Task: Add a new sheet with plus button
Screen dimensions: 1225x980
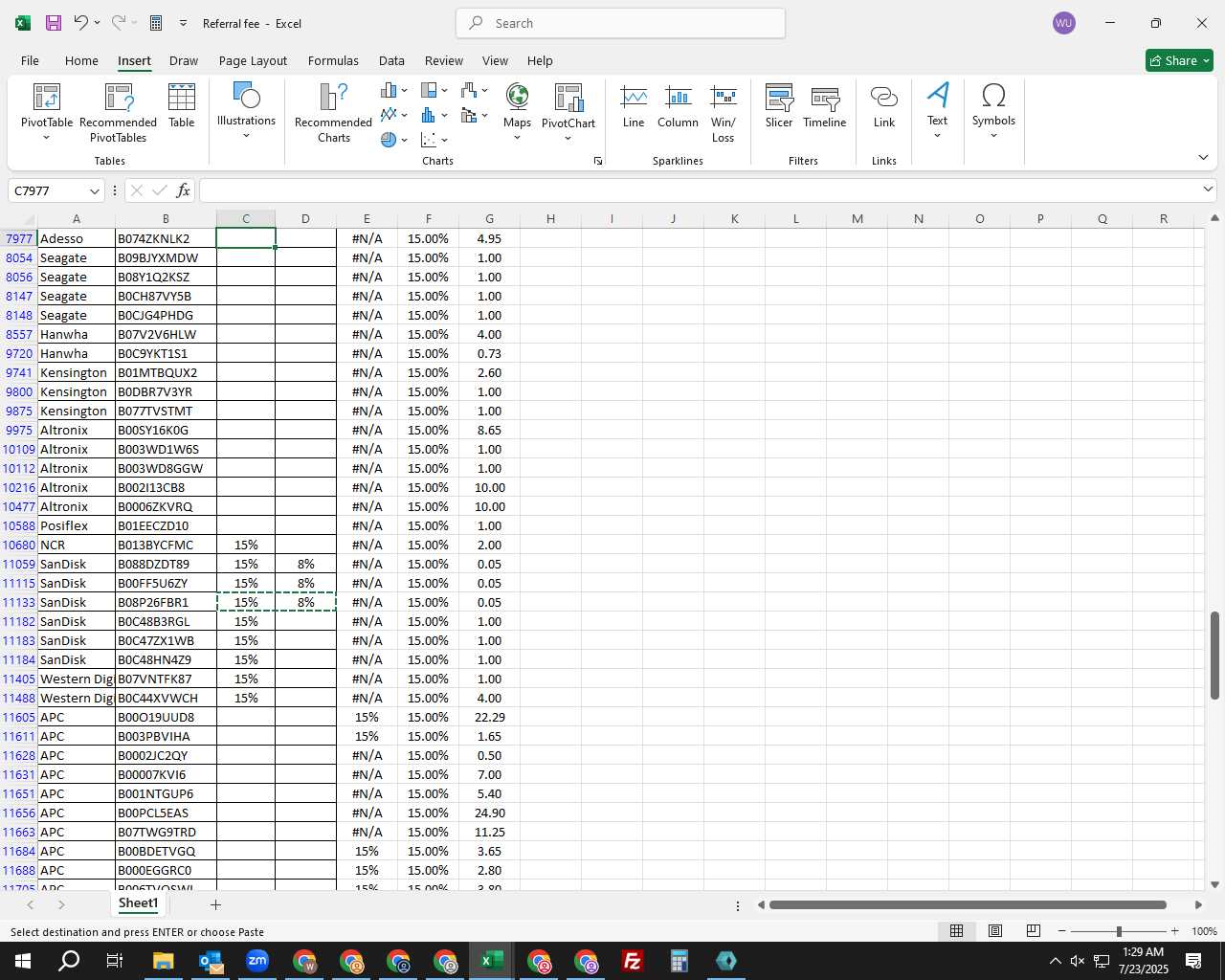Action: click(x=215, y=904)
